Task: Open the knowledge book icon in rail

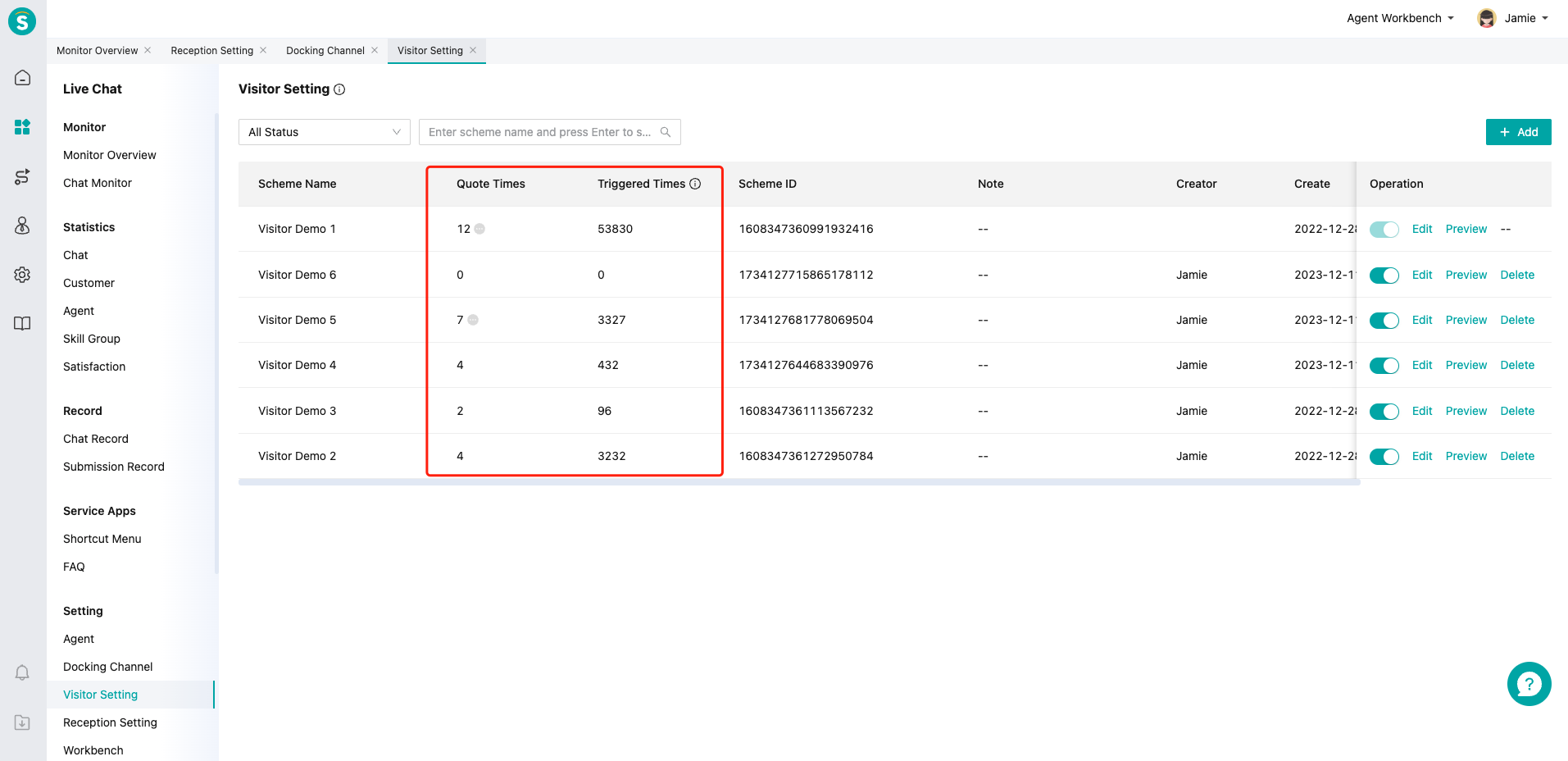Action: [22, 323]
